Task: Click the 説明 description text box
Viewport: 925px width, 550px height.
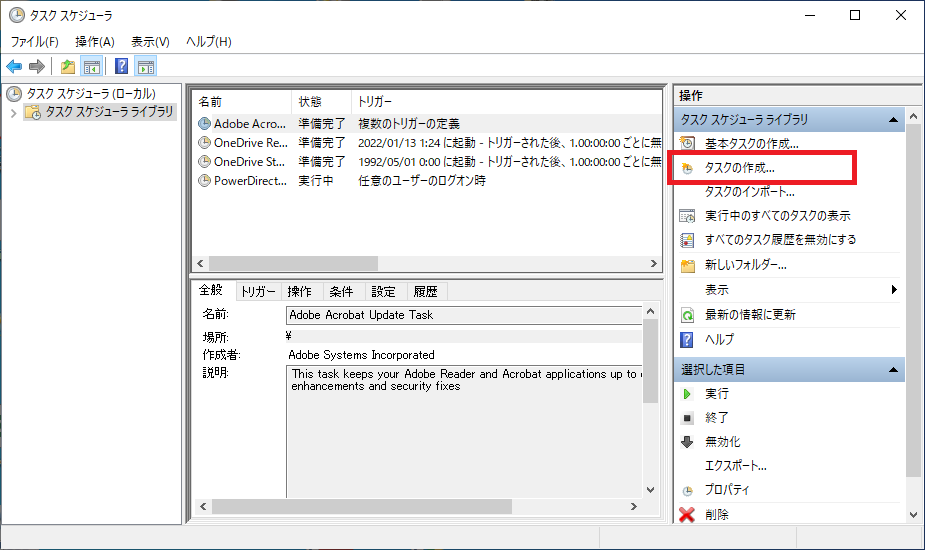Action: click(x=464, y=431)
